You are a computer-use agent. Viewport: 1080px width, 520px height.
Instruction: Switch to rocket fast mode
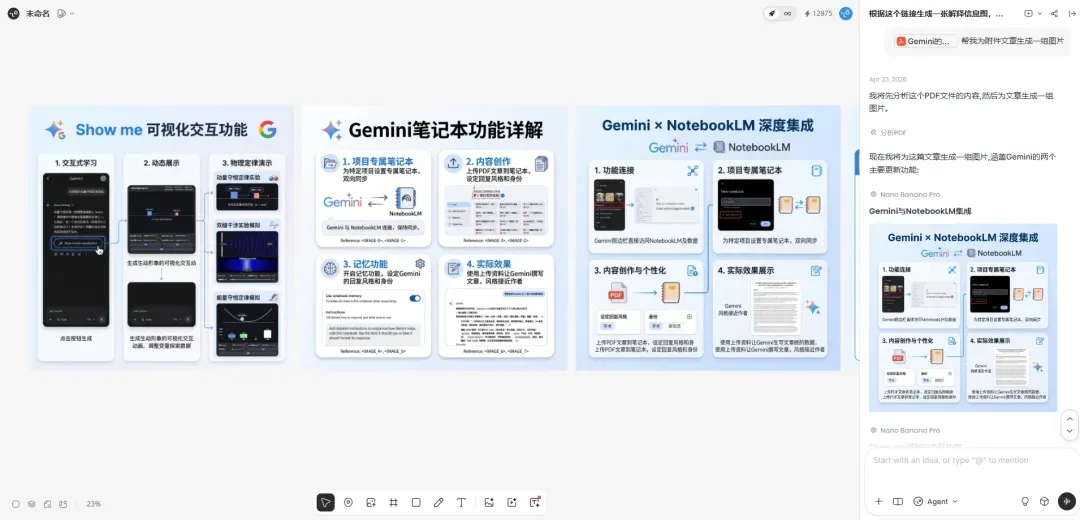[772, 13]
